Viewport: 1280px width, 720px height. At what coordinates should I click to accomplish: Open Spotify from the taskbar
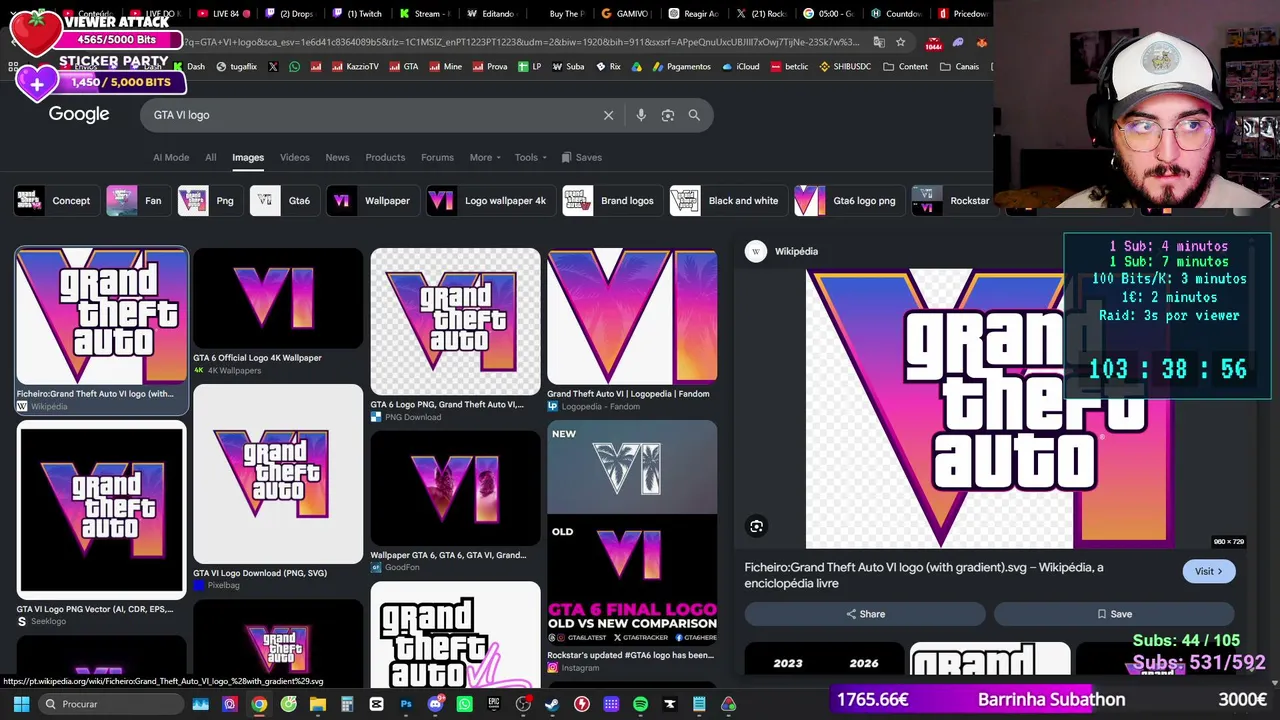640,704
